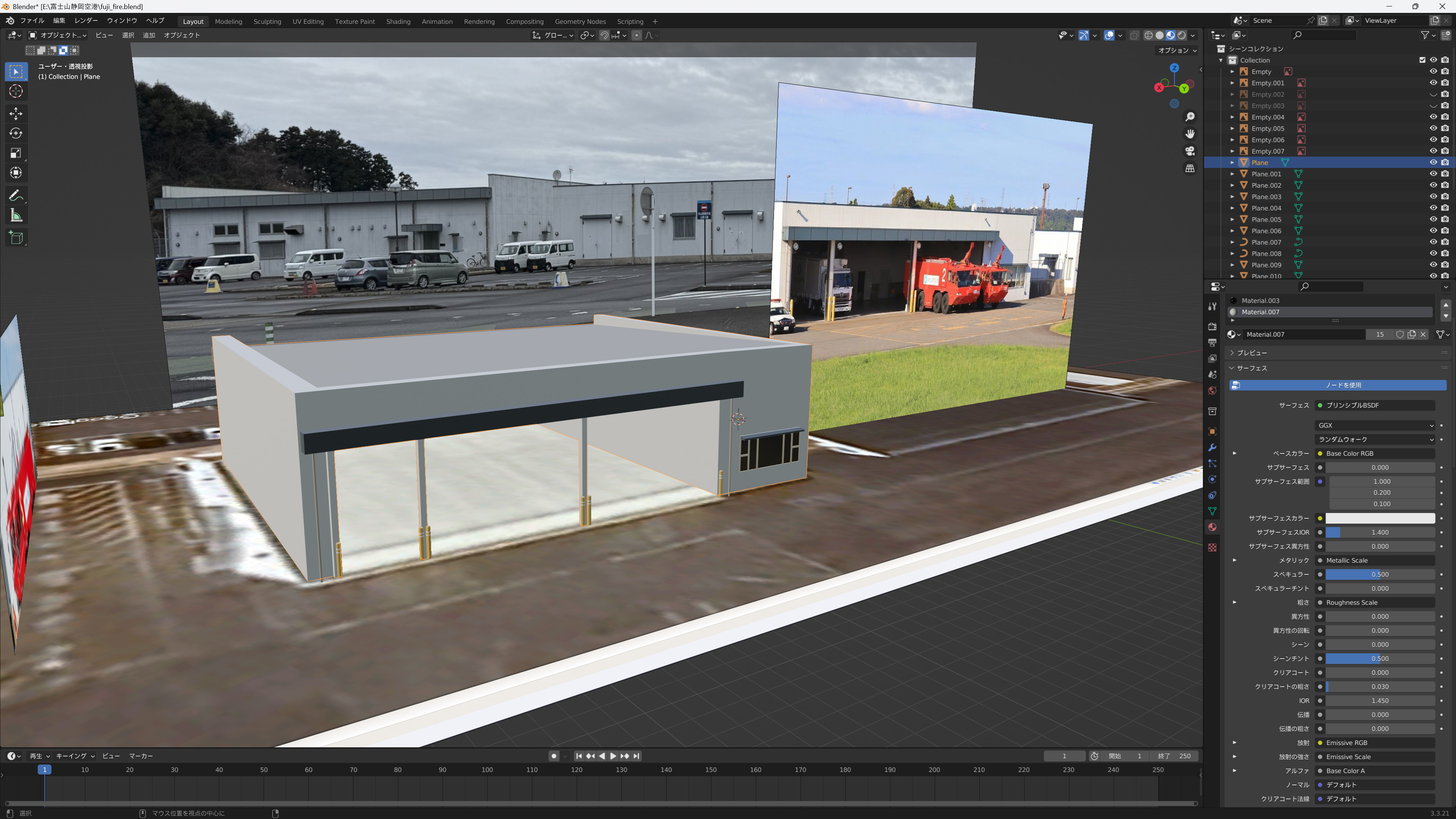Image resolution: width=1456 pixels, height=819 pixels.
Task: Hide Plane in the outliner with its eye
Action: tap(1433, 162)
